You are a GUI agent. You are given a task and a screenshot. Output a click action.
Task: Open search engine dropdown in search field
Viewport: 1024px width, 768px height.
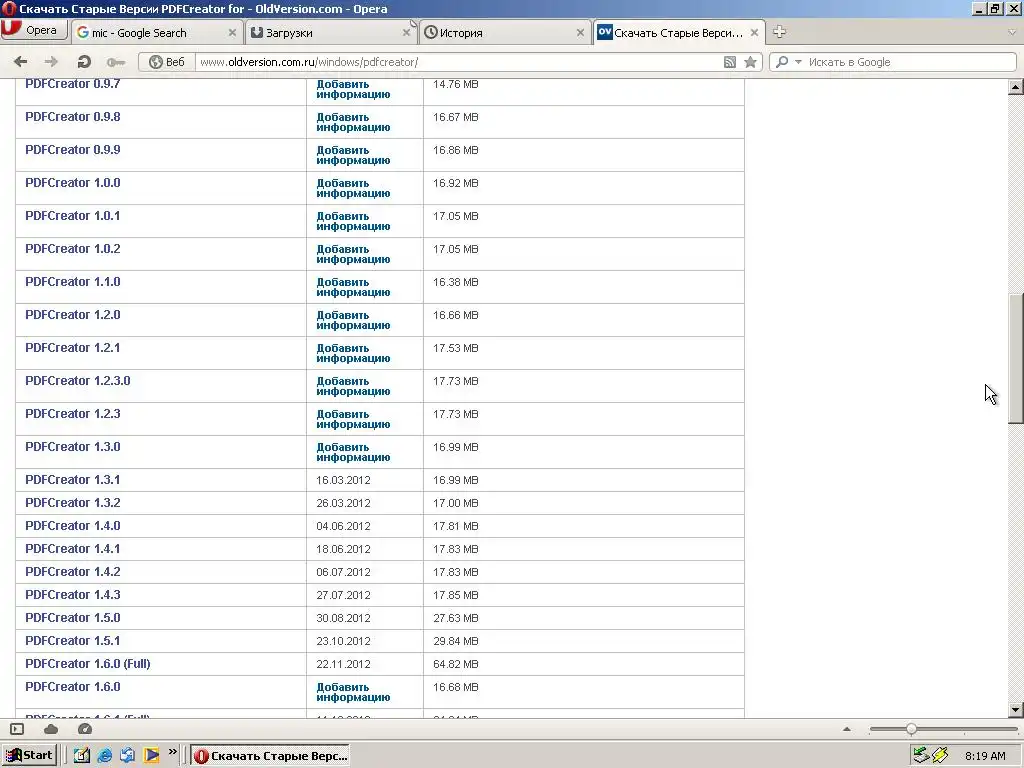coord(798,62)
